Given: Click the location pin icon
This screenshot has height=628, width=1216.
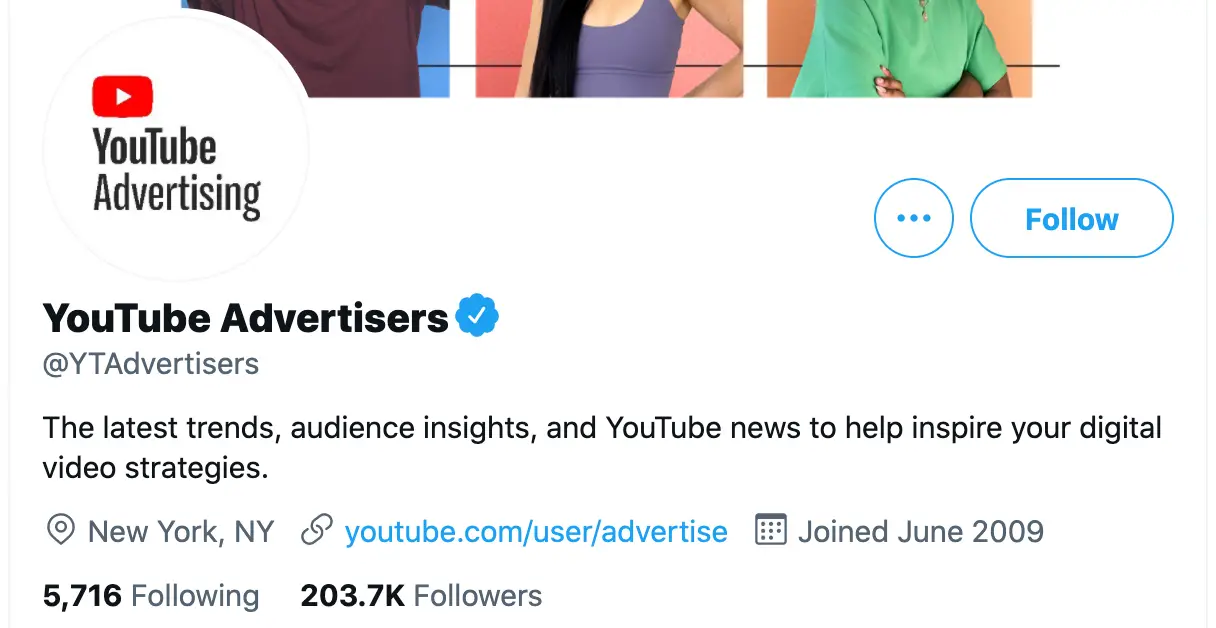Looking at the screenshot, I should tap(61, 531).
